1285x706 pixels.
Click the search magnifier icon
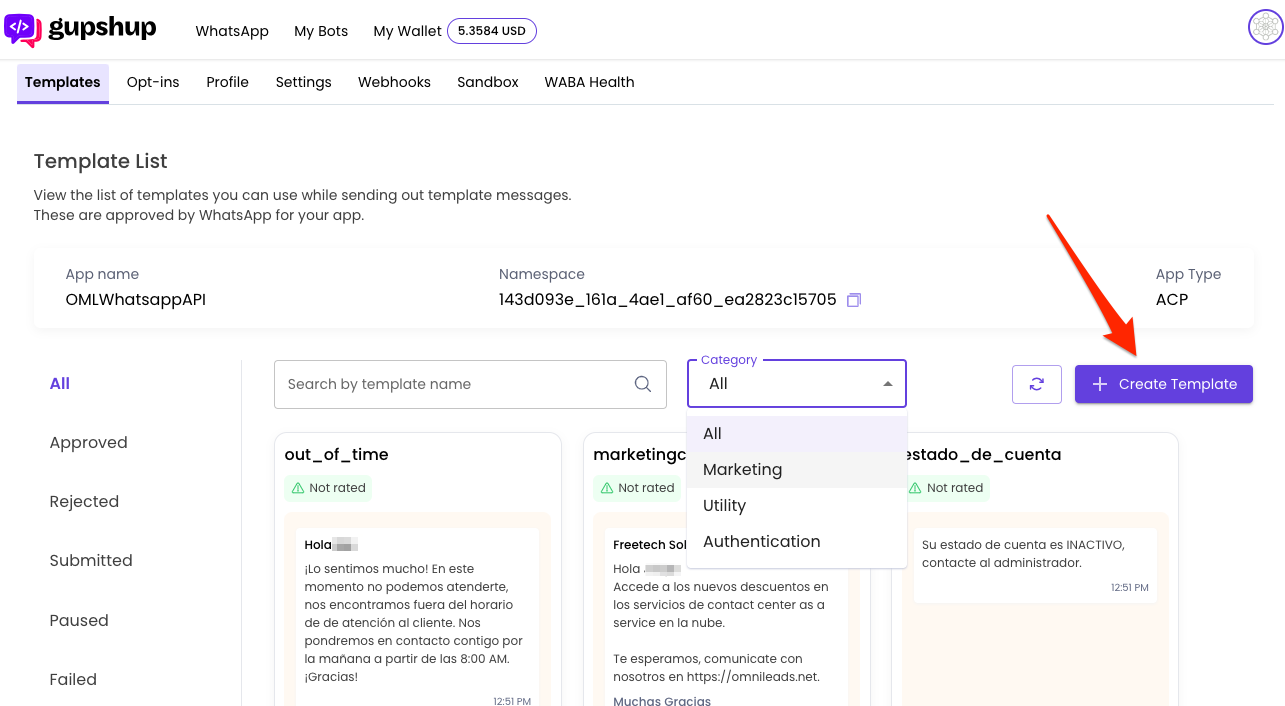(643, 384)
